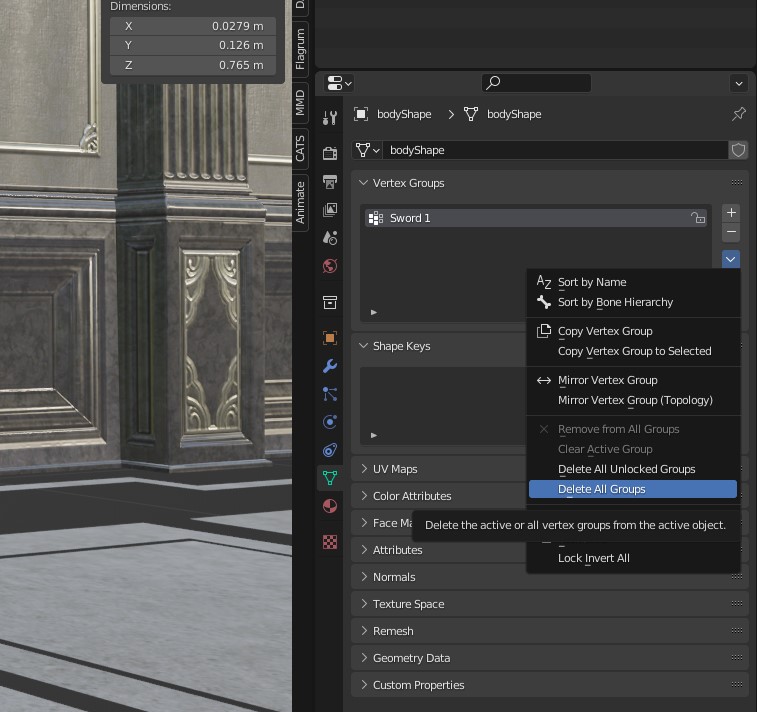Choose Delete All Unlocked Groups
This screenshot has height=712, width=757.
633,469
